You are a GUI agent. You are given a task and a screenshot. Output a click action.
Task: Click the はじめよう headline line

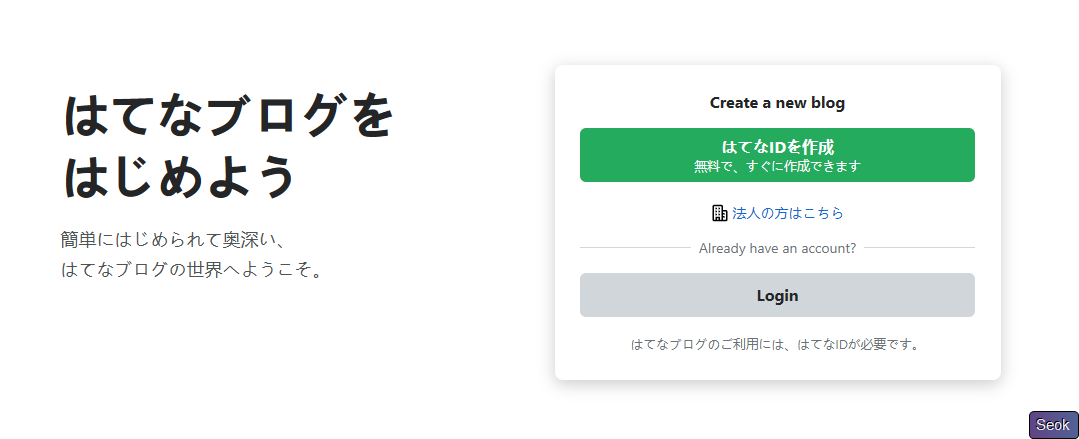point(180,177)
